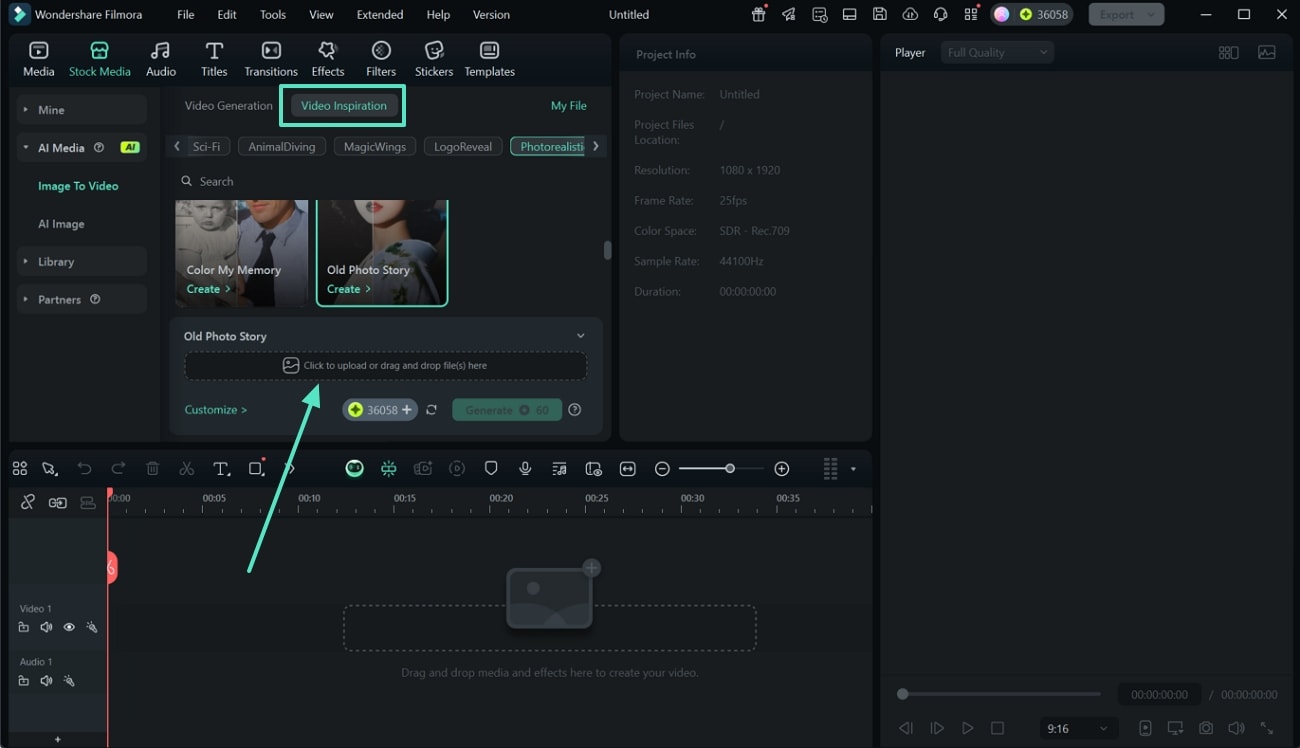Open the View menu
Screen dimensions: 1300x748
[321, 14]
